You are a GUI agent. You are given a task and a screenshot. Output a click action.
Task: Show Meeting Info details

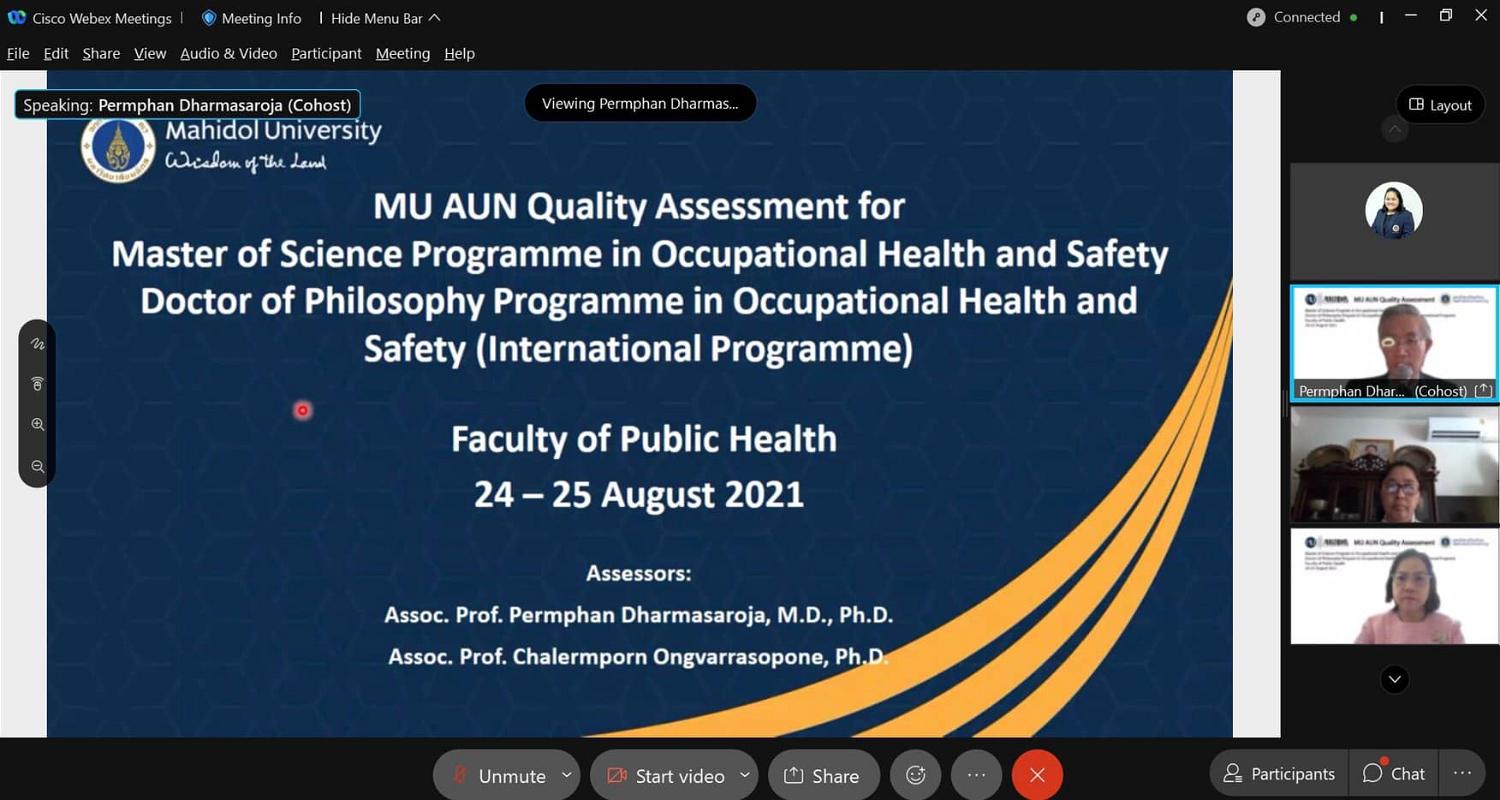click(251, 18)
